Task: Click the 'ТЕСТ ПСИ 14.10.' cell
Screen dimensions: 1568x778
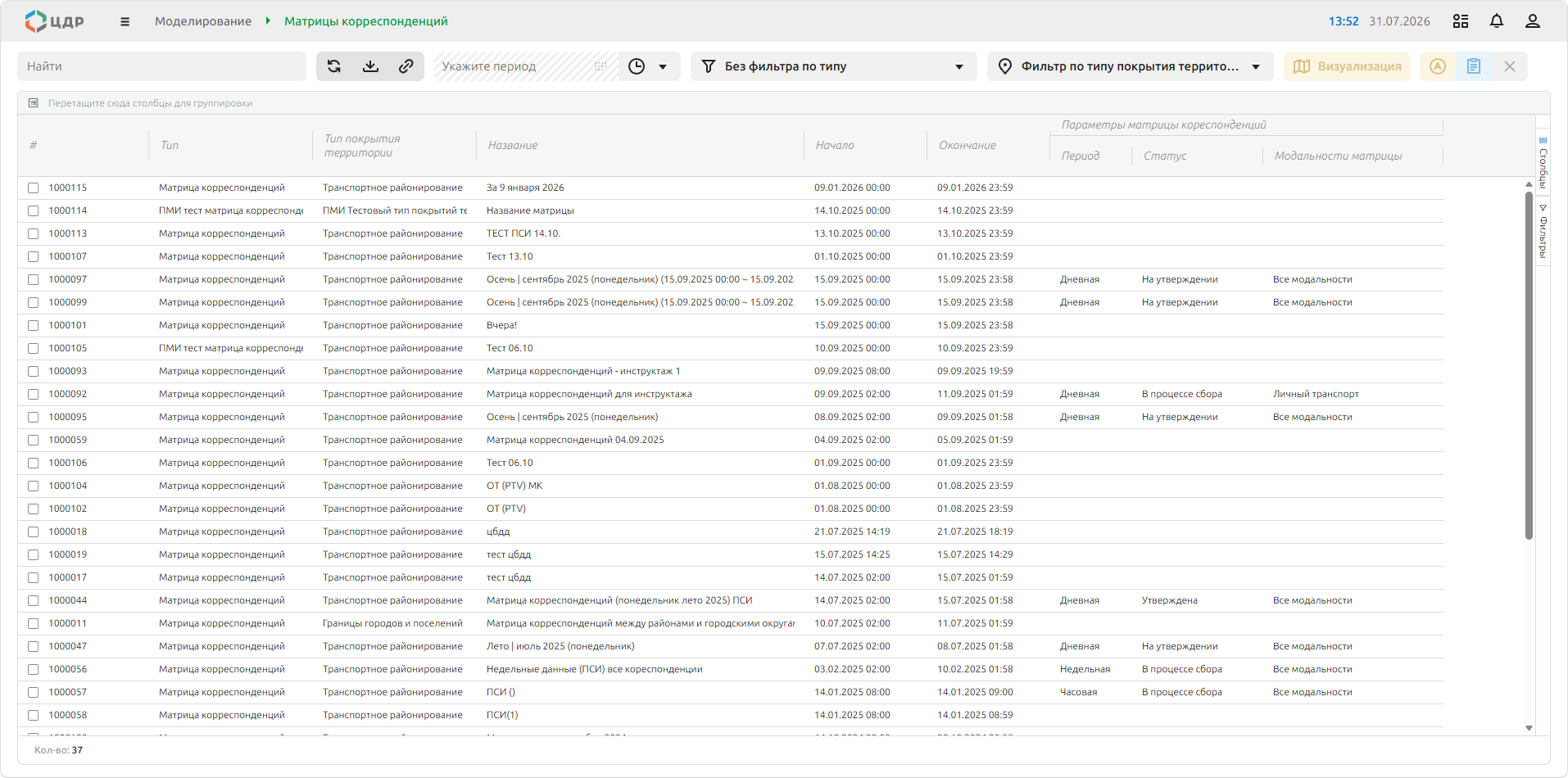Action: pos(523,234)
